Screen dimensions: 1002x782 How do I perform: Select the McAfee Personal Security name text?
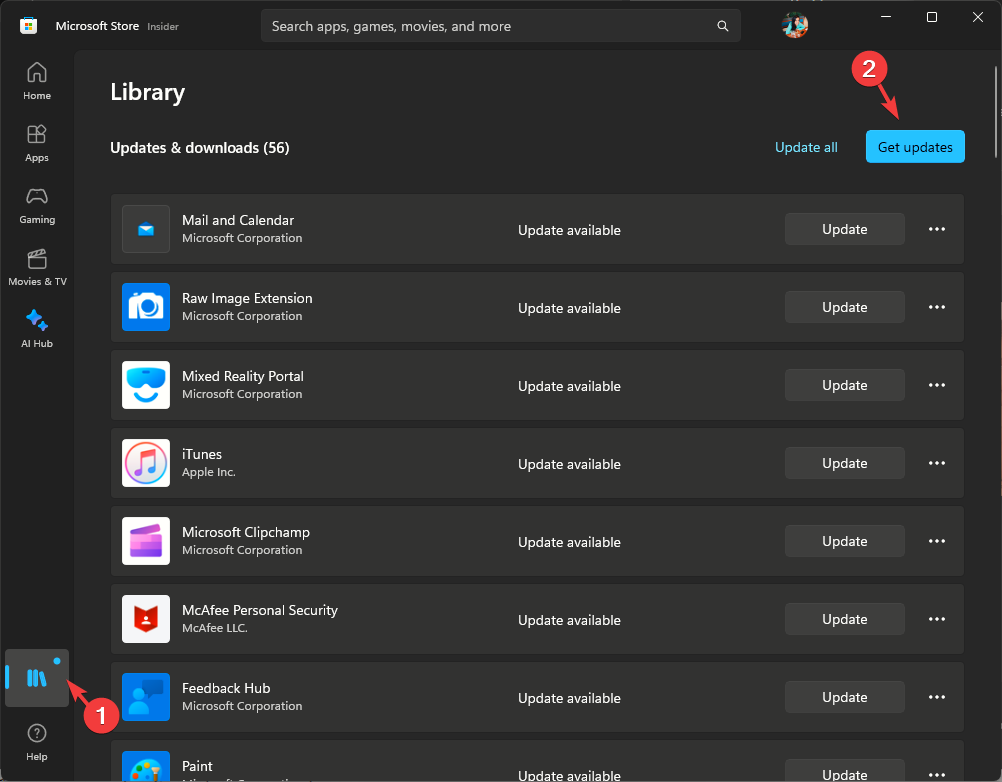[259, 610]
